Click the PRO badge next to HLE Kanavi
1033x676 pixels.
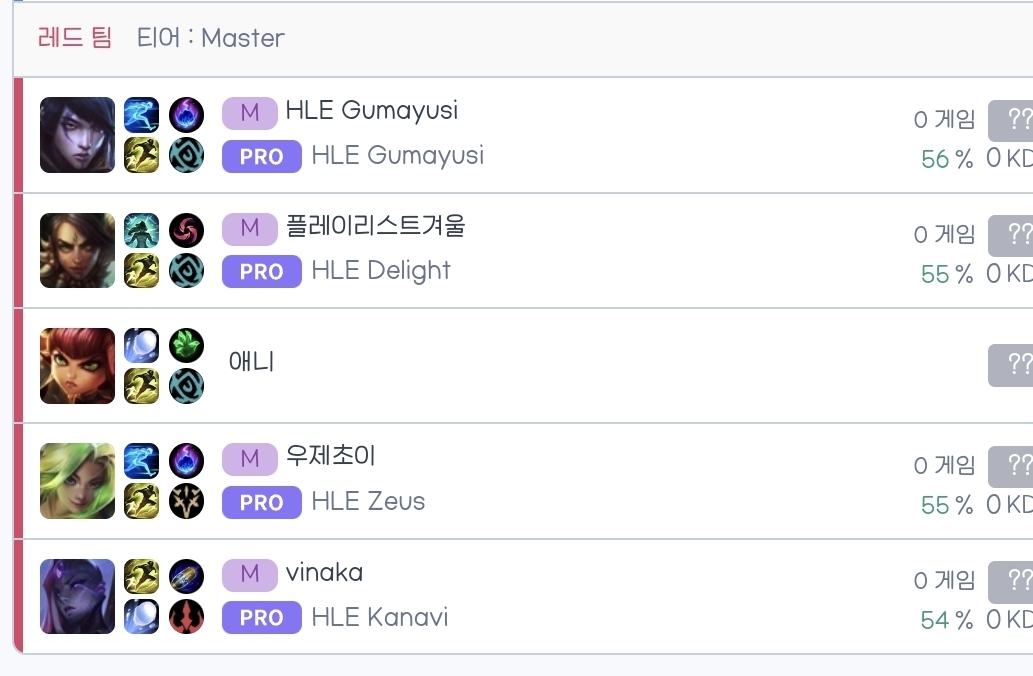(261, 618)
